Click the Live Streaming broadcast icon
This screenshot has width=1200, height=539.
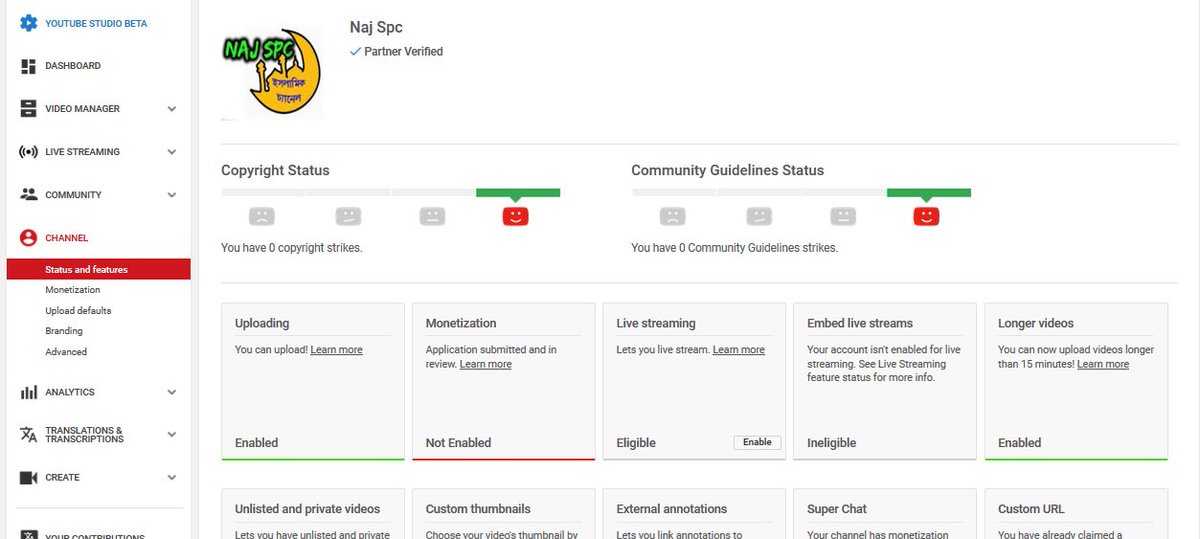pos(28,152)
